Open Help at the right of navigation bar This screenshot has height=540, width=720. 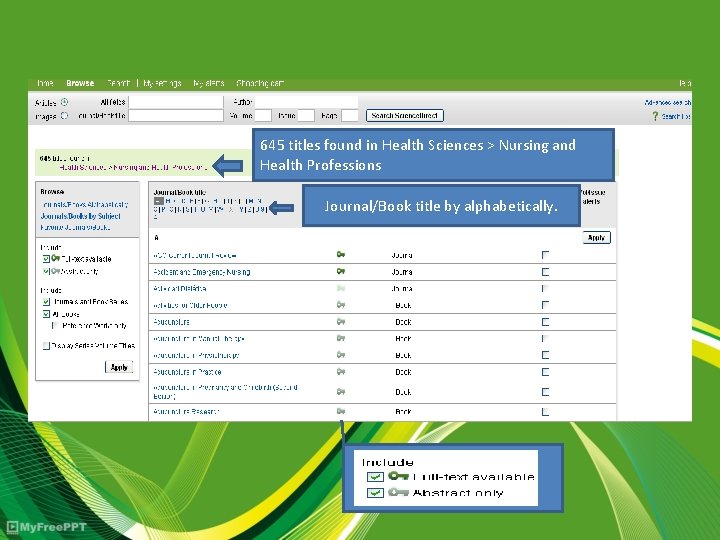(x=685, y=83)
